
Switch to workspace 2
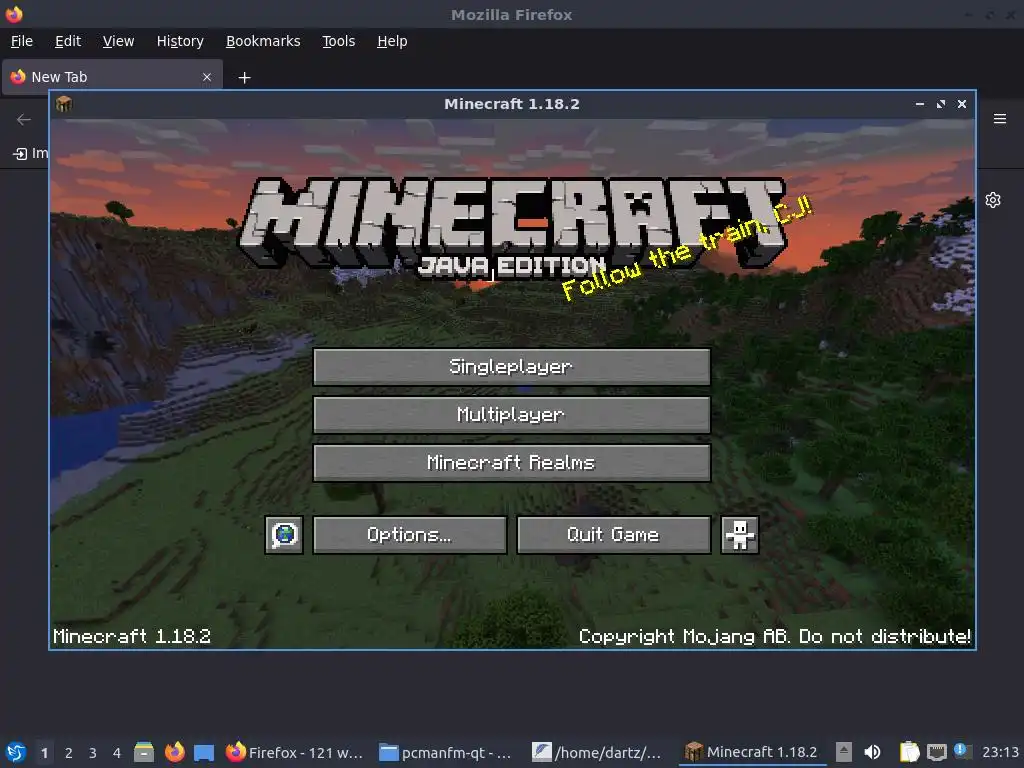point(69,753)
